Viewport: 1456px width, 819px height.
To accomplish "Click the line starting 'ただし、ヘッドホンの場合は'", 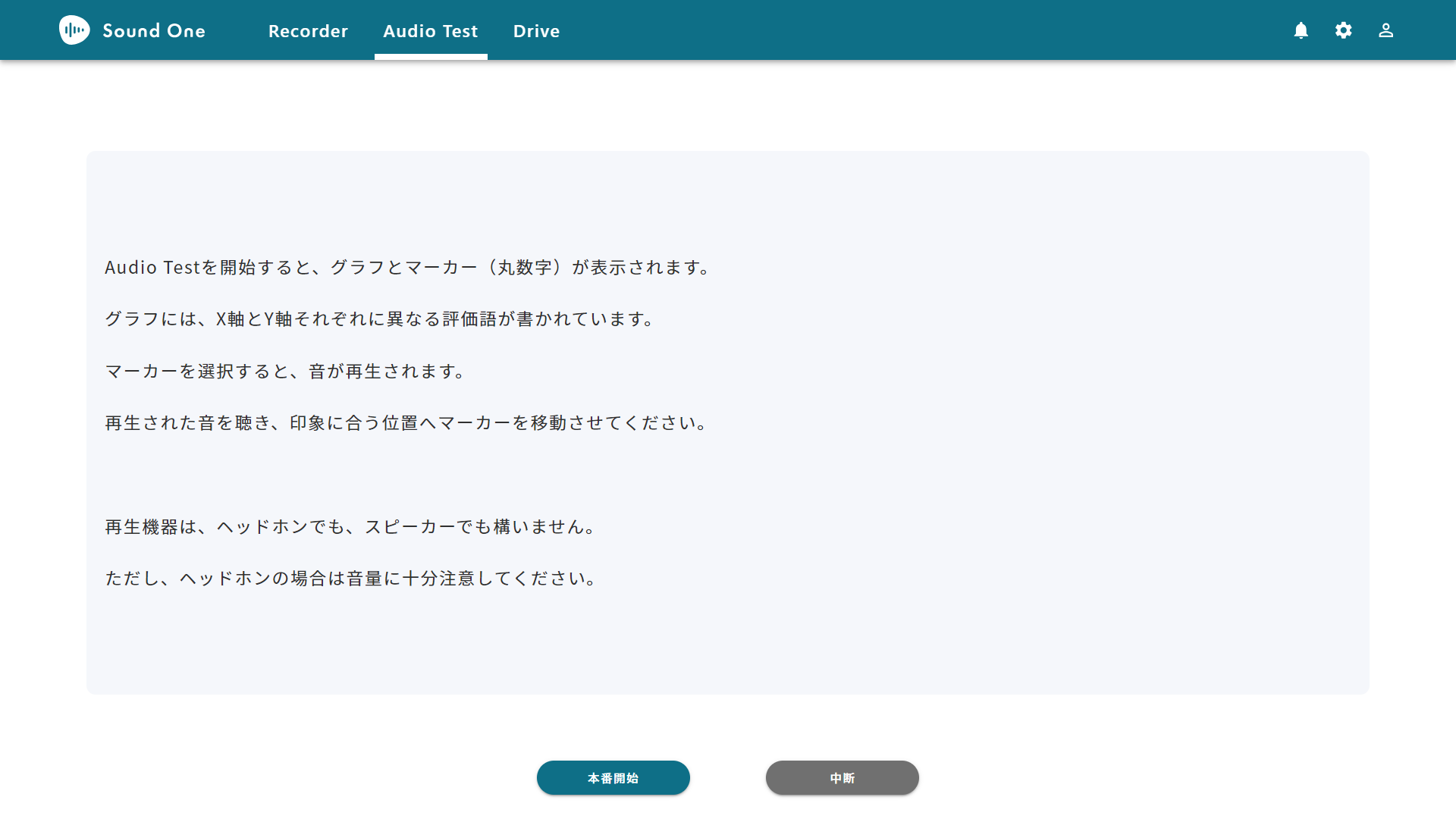I will pos(352,579).
